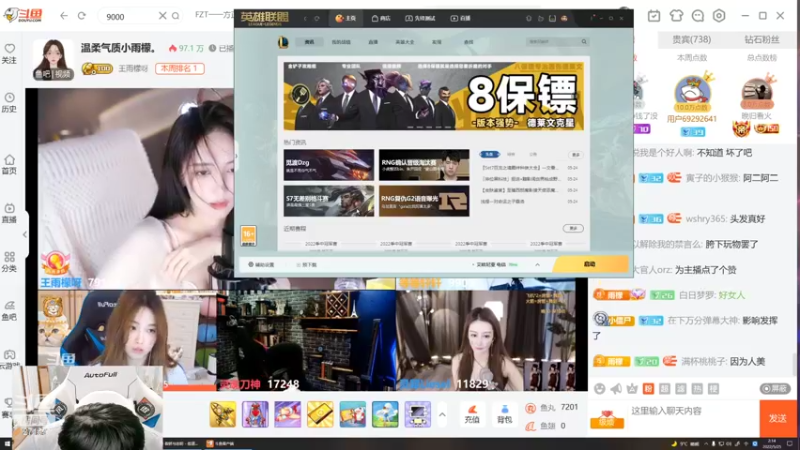Click 更多 button beside news tabs
The image size is (800, 450).
[576, 155]
